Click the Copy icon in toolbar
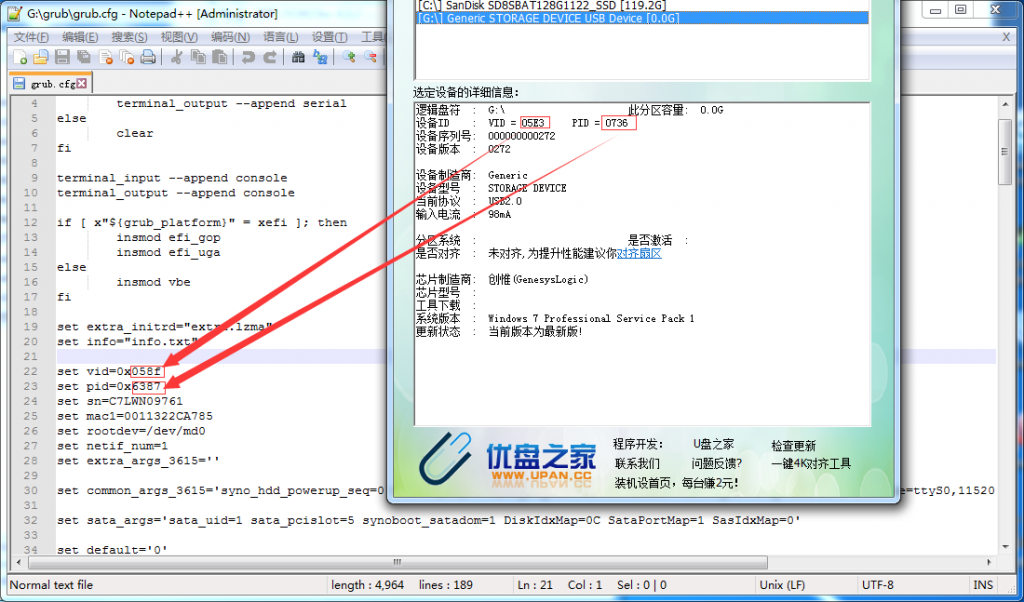1024x602 pixels. [x=198, y=57]
